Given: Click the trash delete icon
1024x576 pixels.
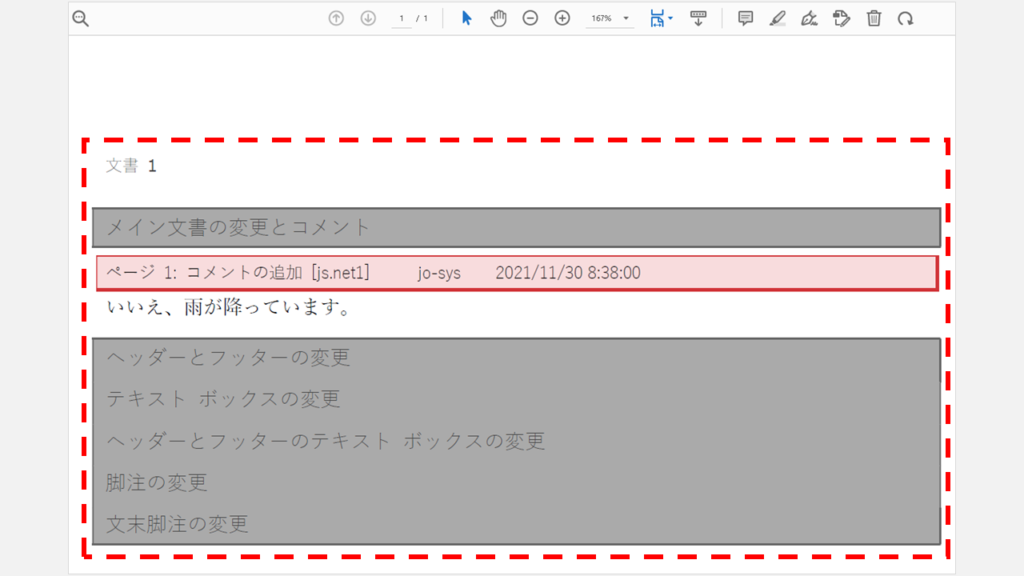Looking at the screenshot, I should coord(874,18).
